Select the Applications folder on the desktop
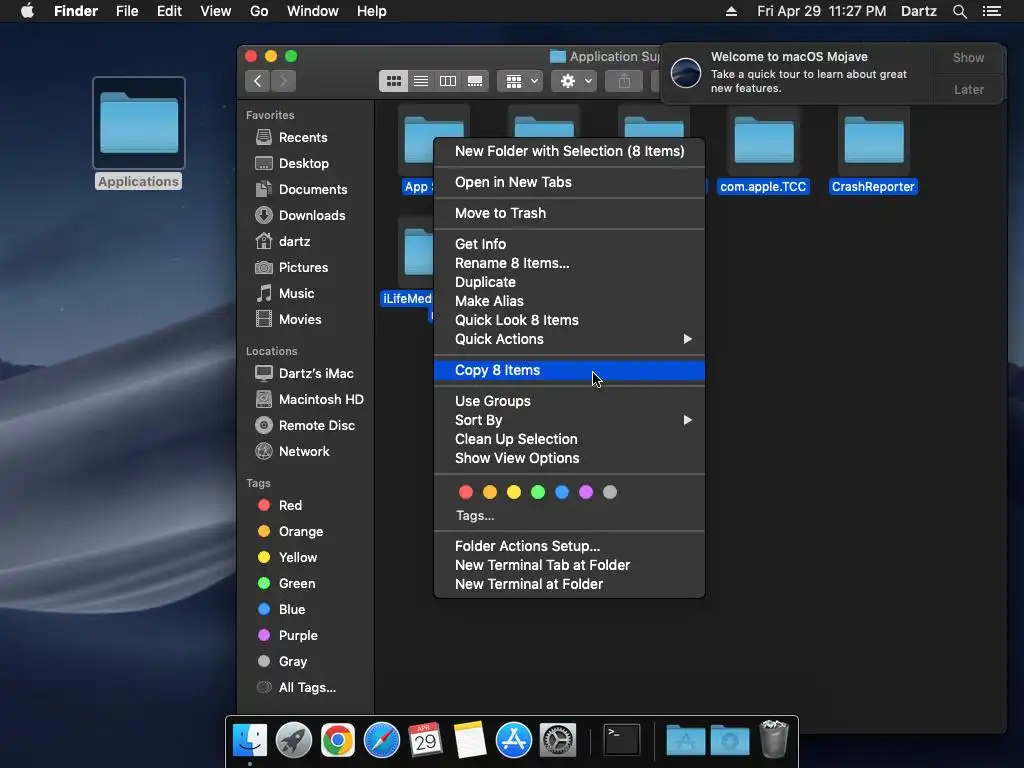 [x=138, y=134]
